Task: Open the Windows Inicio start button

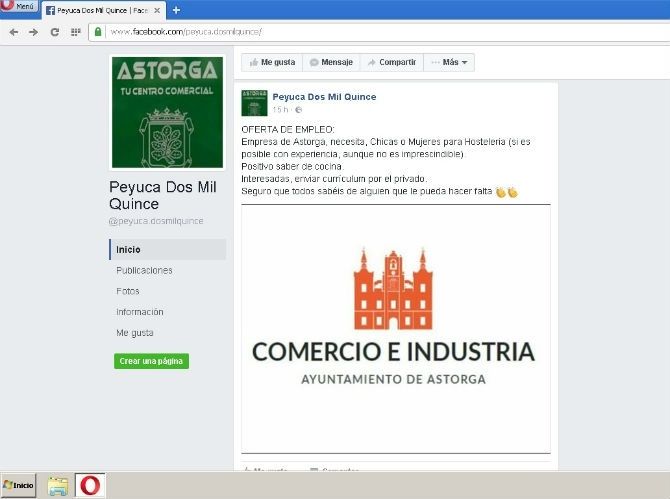Action: 18,485
